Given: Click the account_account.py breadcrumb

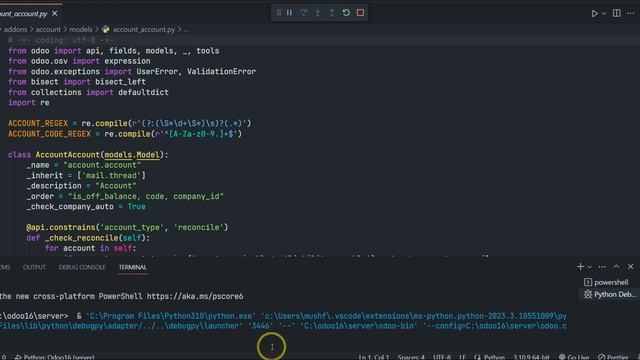Looking at the screenshot, I should [144, 29].
